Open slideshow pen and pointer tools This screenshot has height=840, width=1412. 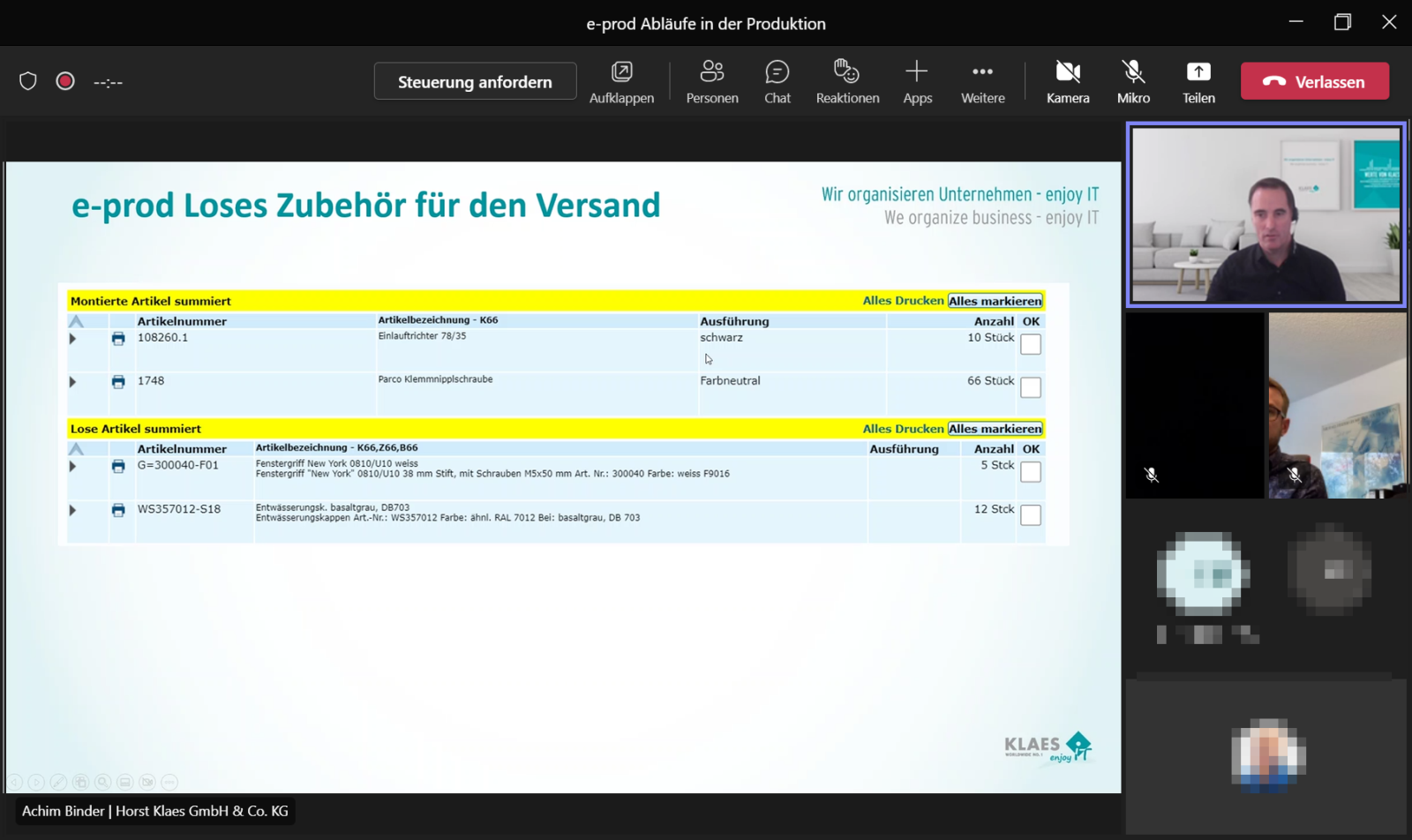tap(58, 782)
